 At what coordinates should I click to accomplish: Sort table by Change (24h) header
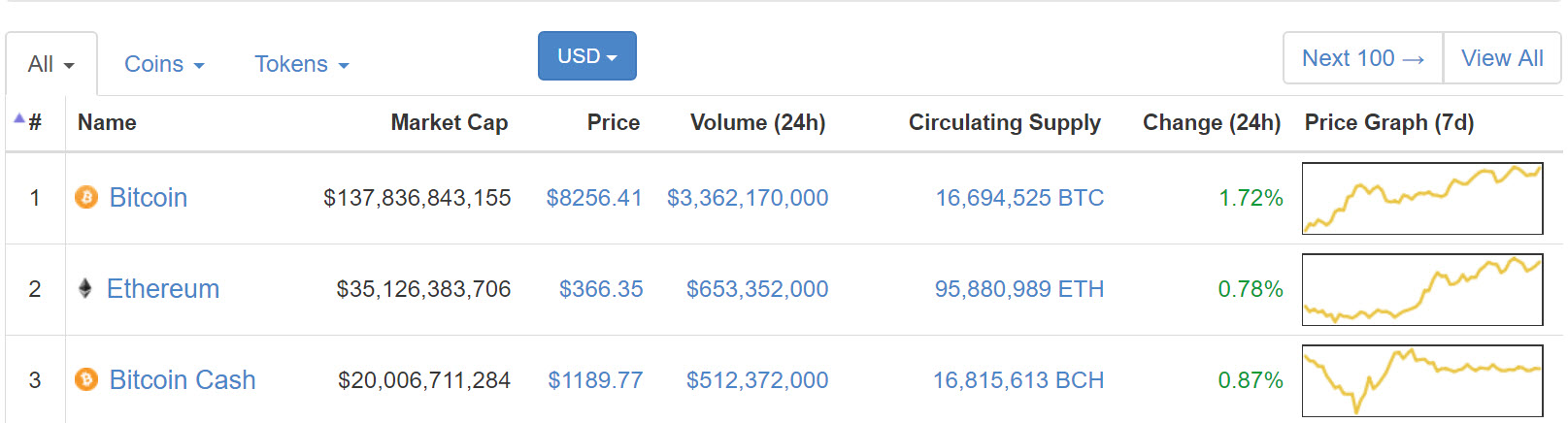[x=1211, y=122]
